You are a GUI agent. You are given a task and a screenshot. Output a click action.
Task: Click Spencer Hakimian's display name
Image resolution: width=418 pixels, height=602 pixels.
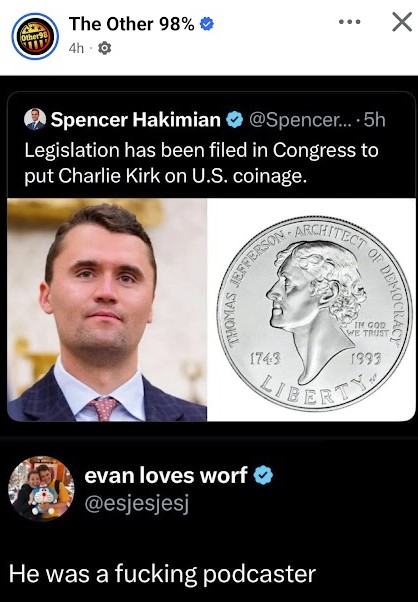[136, 120]
